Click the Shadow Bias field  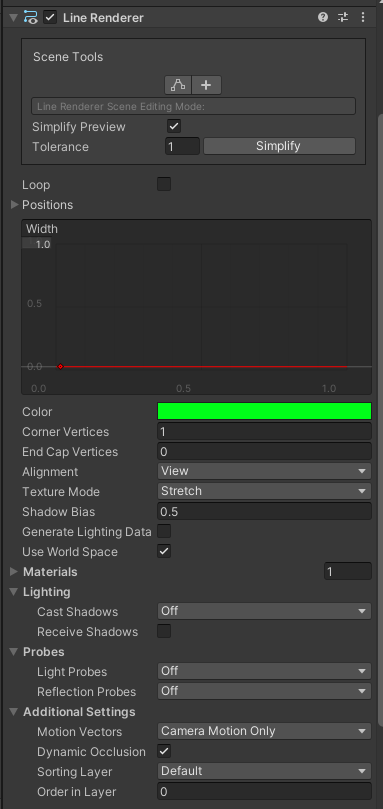tap(264, 511)
